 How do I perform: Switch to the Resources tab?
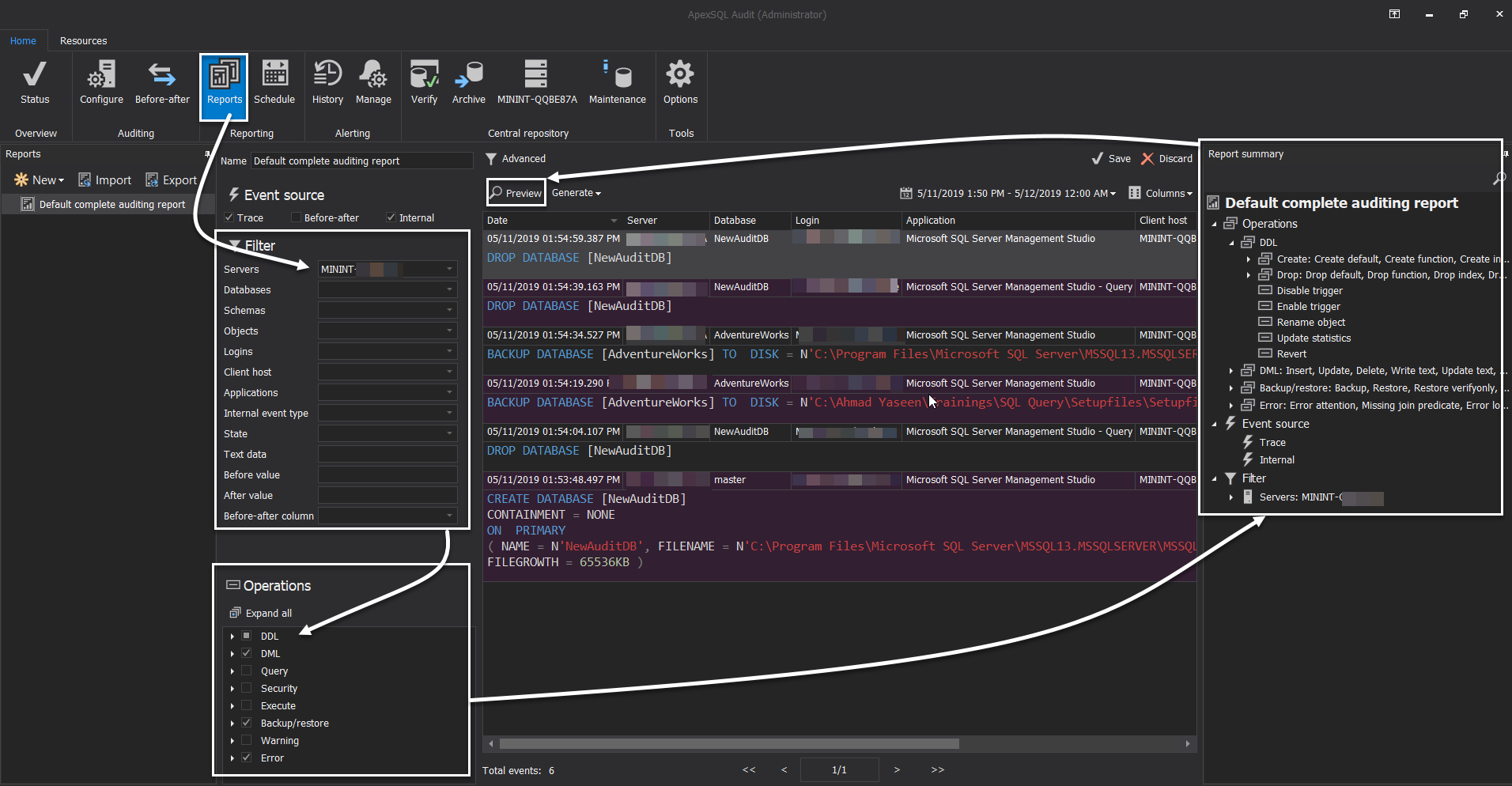tap(83, 41)
